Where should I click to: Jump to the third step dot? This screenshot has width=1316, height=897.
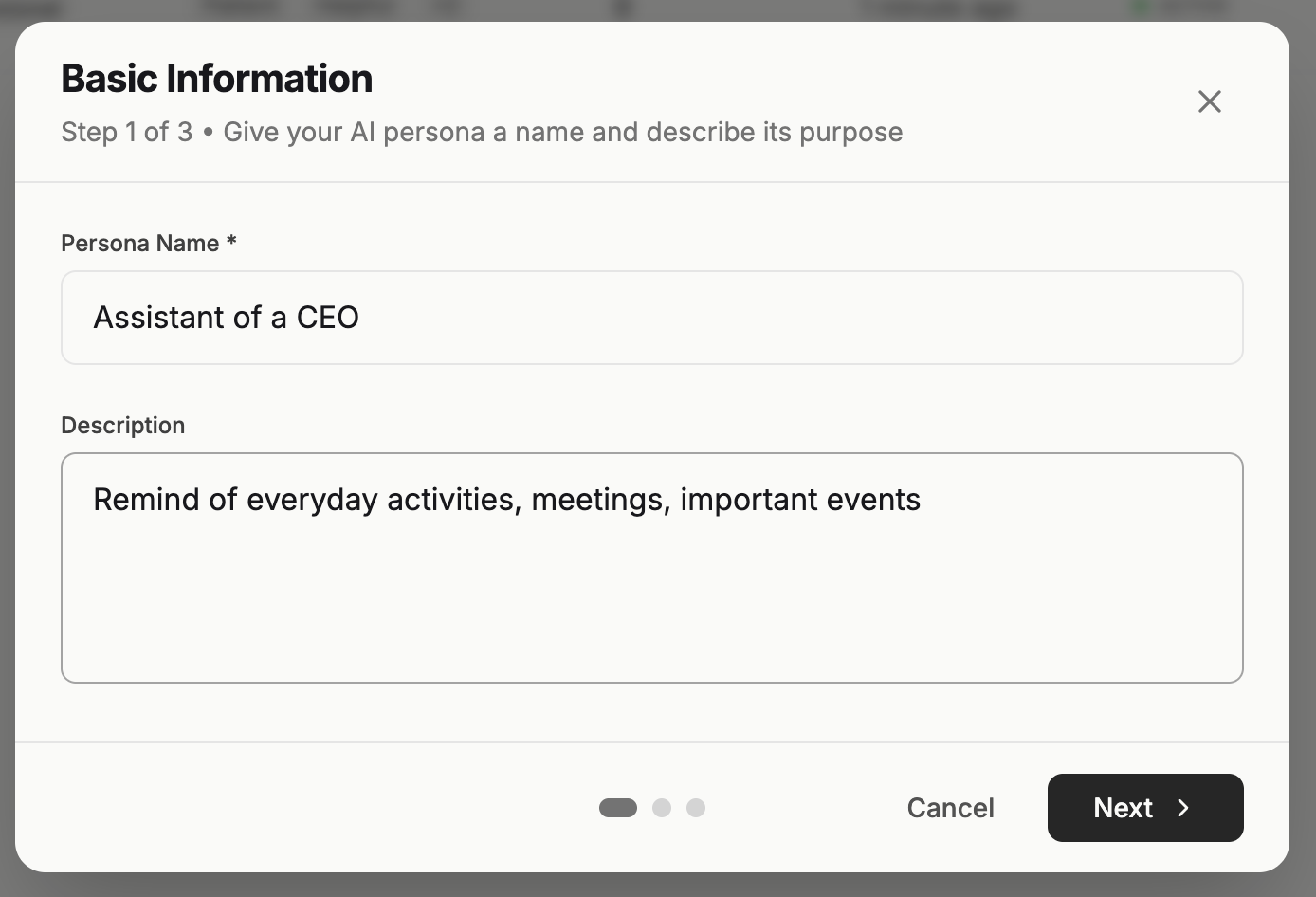[696, 808]
